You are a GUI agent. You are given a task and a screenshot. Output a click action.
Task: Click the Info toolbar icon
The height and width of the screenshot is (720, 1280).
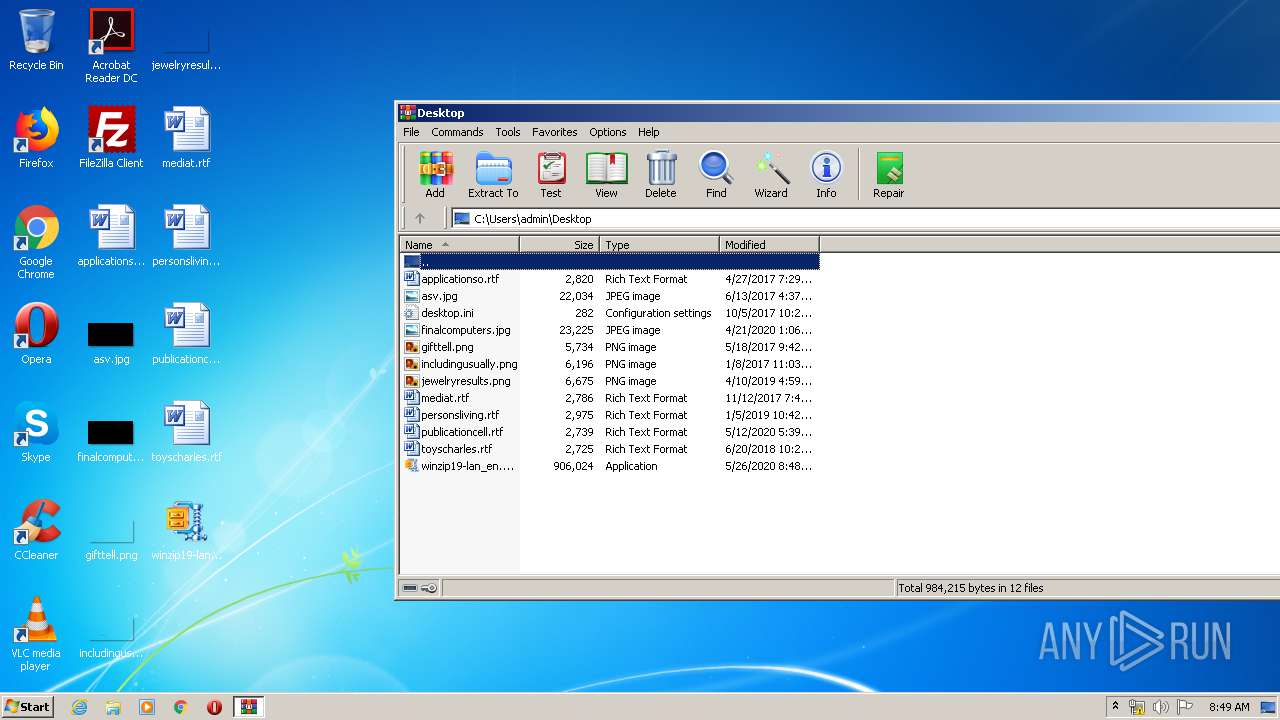[826, 175]
